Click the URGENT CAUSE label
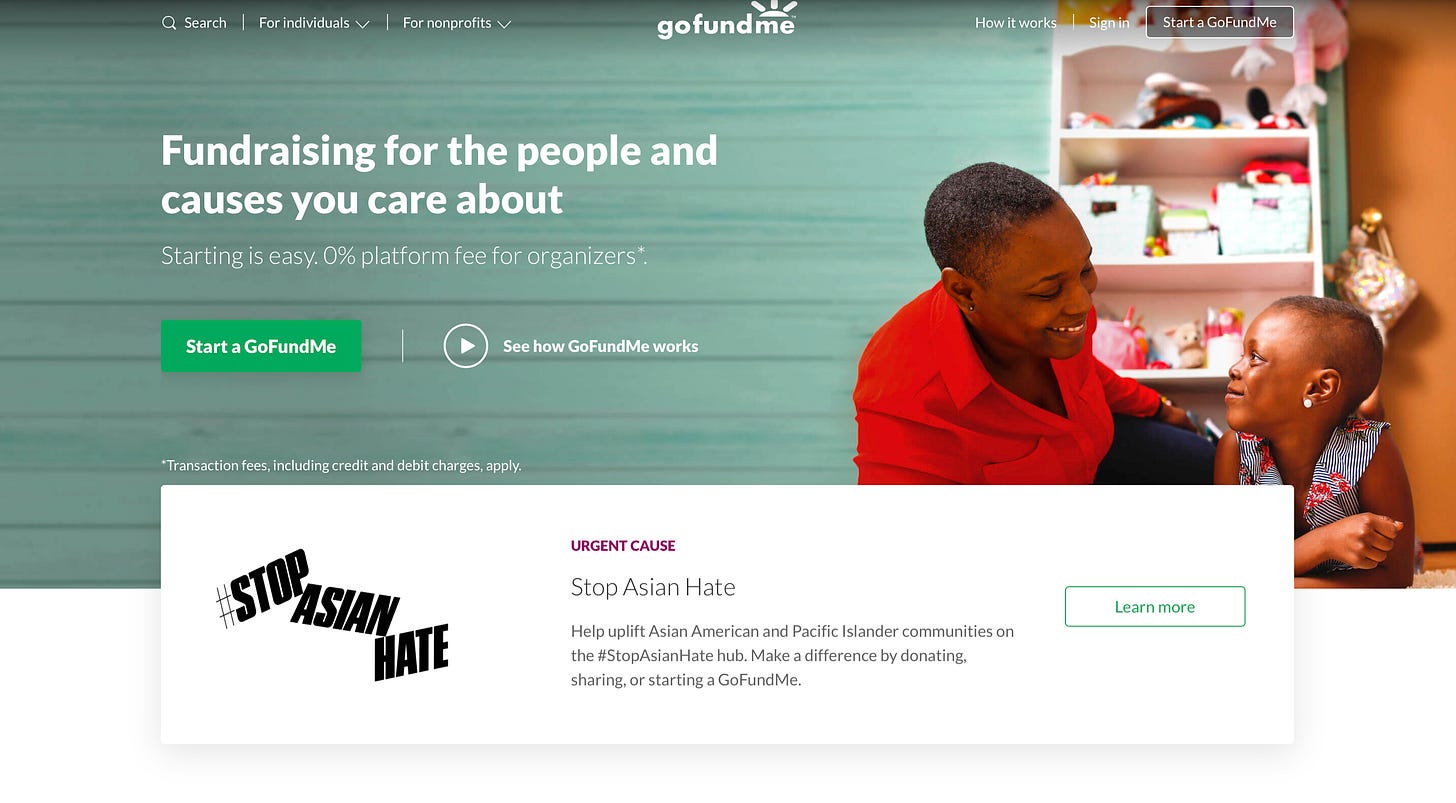 (x=623, y=546)
